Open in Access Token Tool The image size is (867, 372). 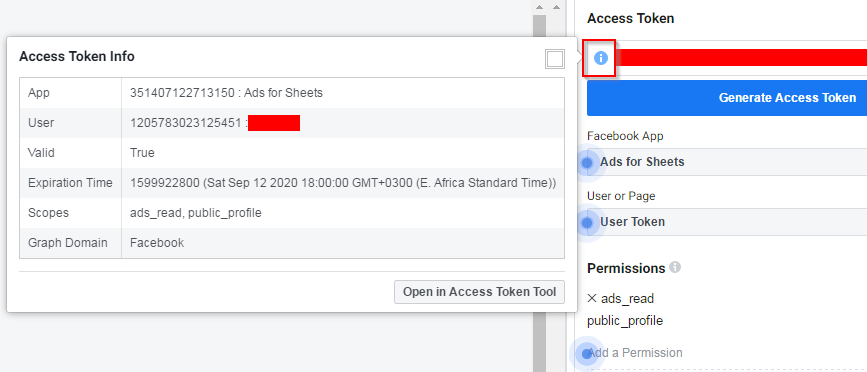tap(479, 292)
